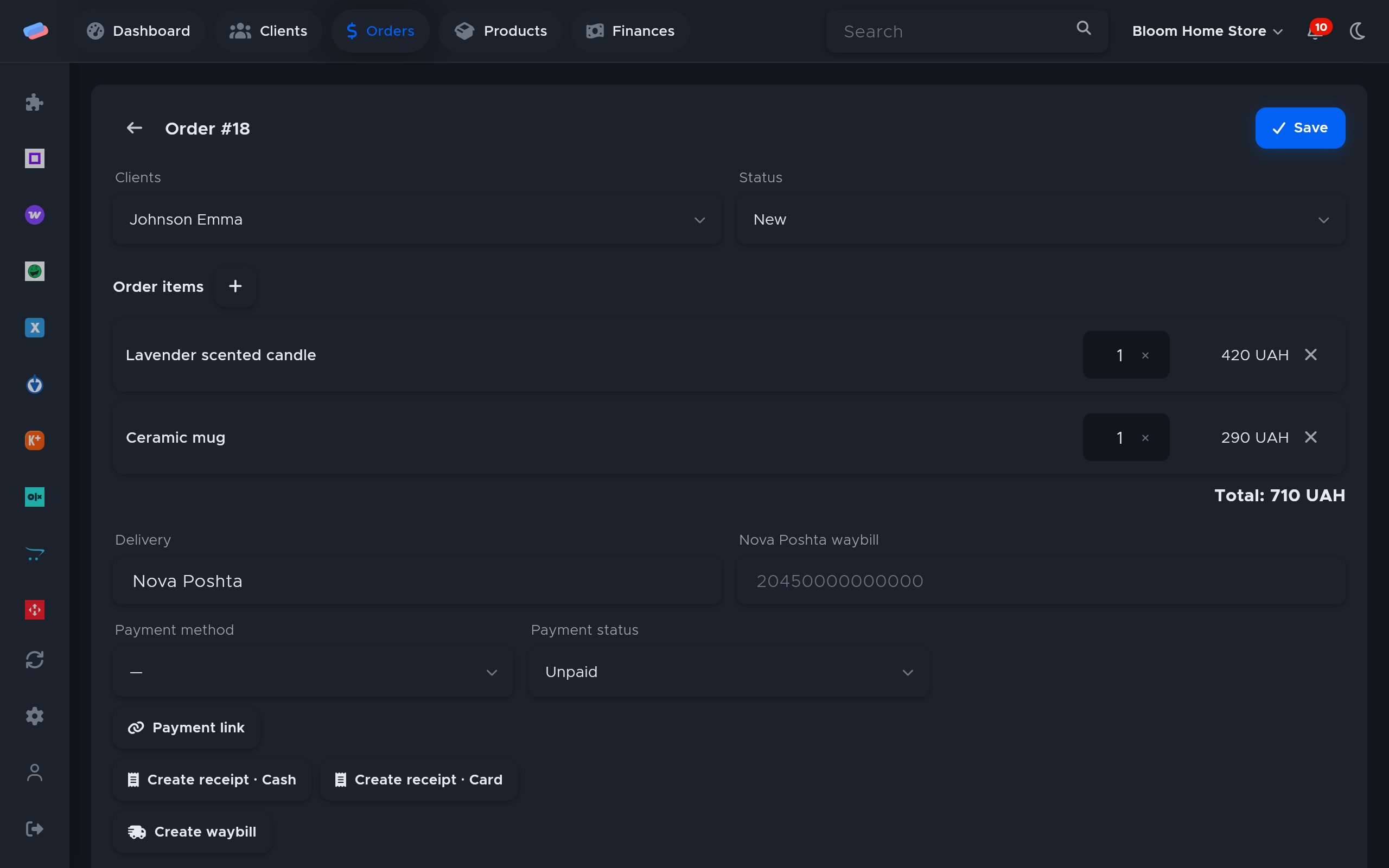Open the orange K+ integration in sidebar

click(34, 441)
